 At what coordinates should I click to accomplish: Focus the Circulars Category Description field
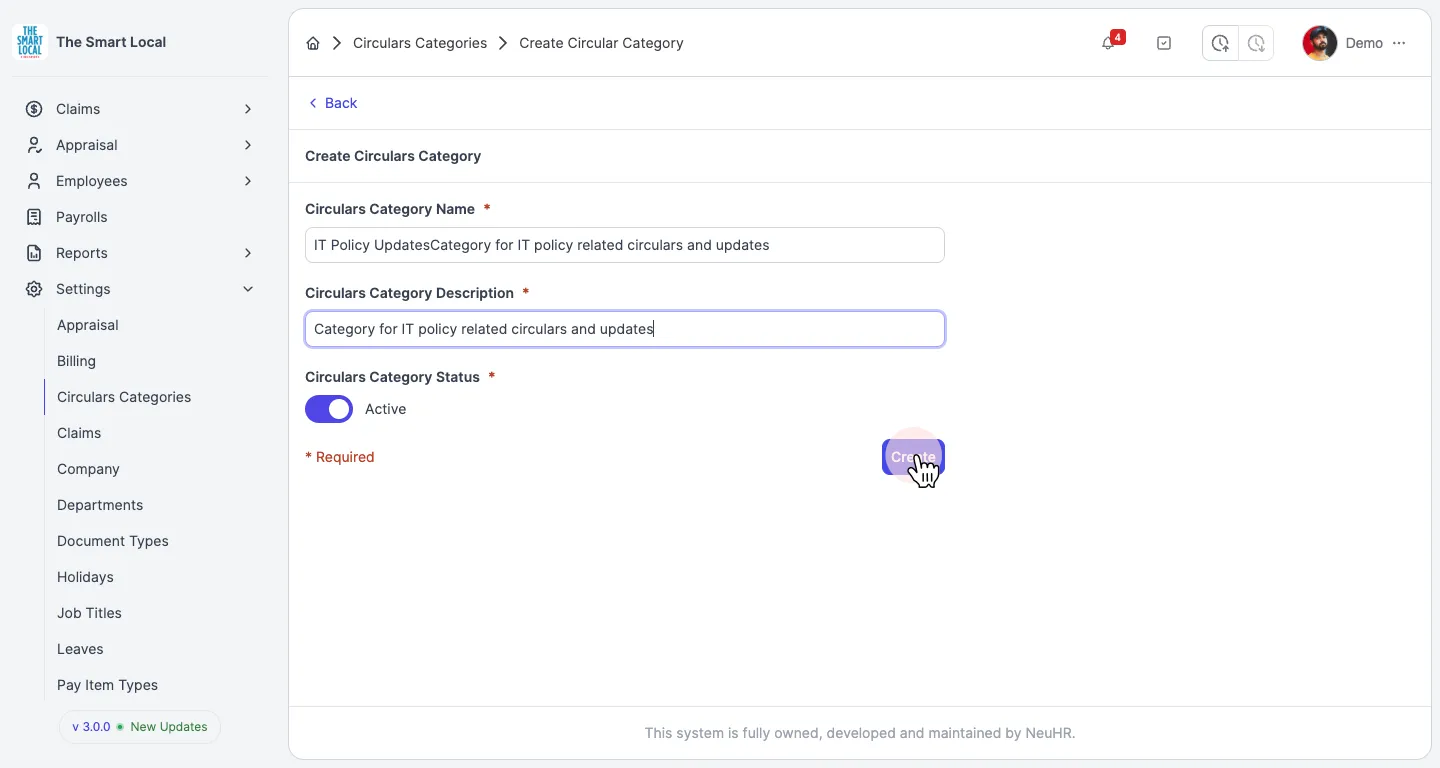tap(625, 329)
